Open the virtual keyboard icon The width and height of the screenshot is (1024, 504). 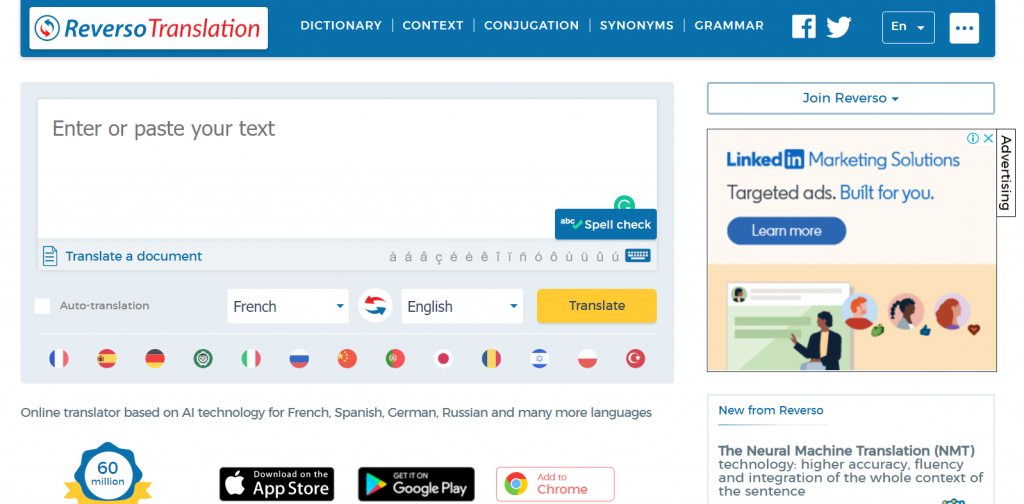point(638,255)
